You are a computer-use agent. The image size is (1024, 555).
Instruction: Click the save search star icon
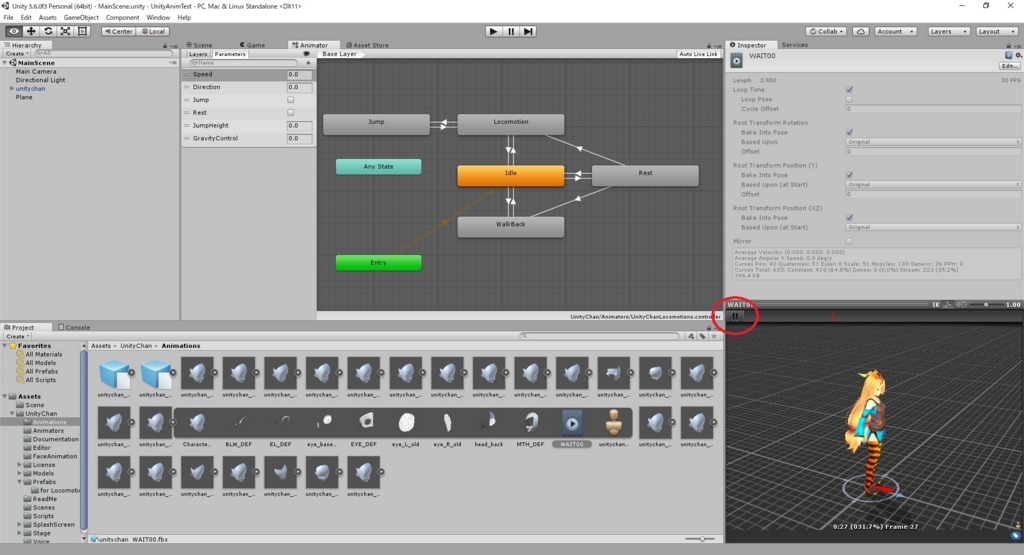point(714,336)
